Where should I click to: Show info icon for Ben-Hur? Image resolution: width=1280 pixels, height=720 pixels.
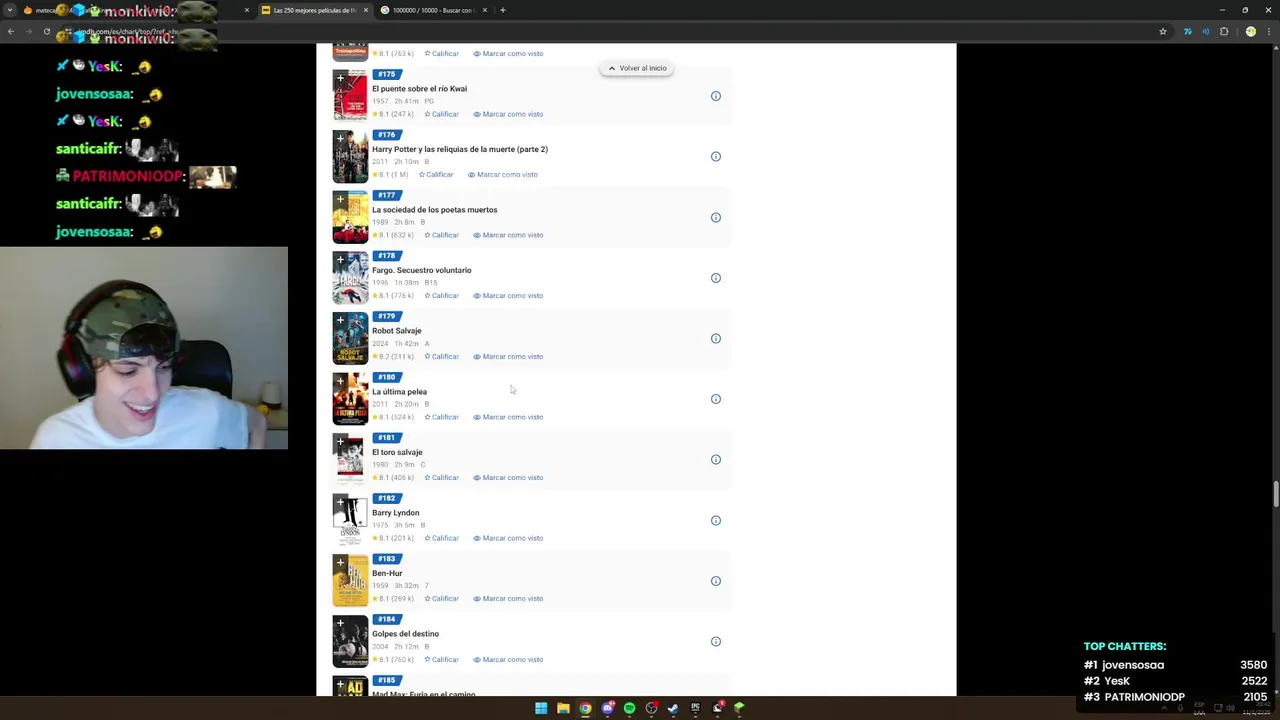click(x=716, y=581)
